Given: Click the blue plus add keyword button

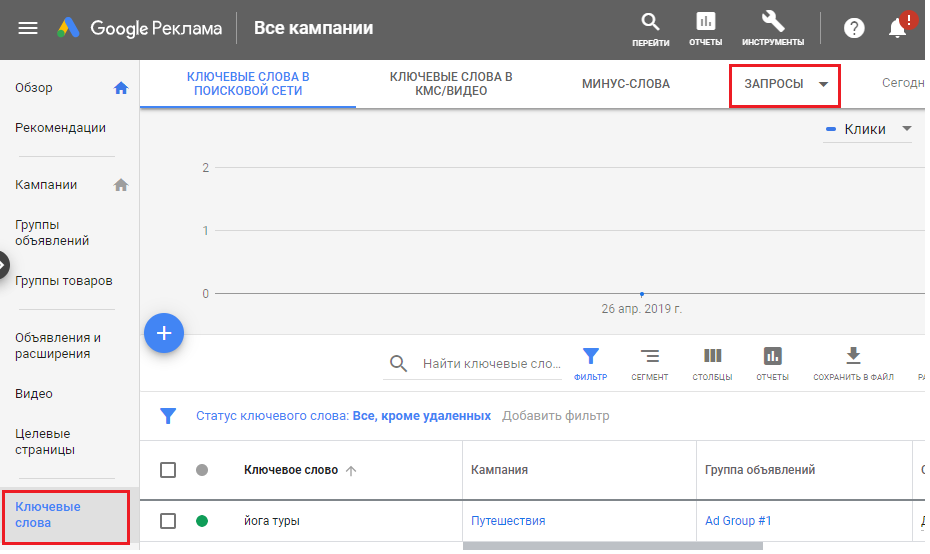Looking at the screenshot, I should coord(164,333).
